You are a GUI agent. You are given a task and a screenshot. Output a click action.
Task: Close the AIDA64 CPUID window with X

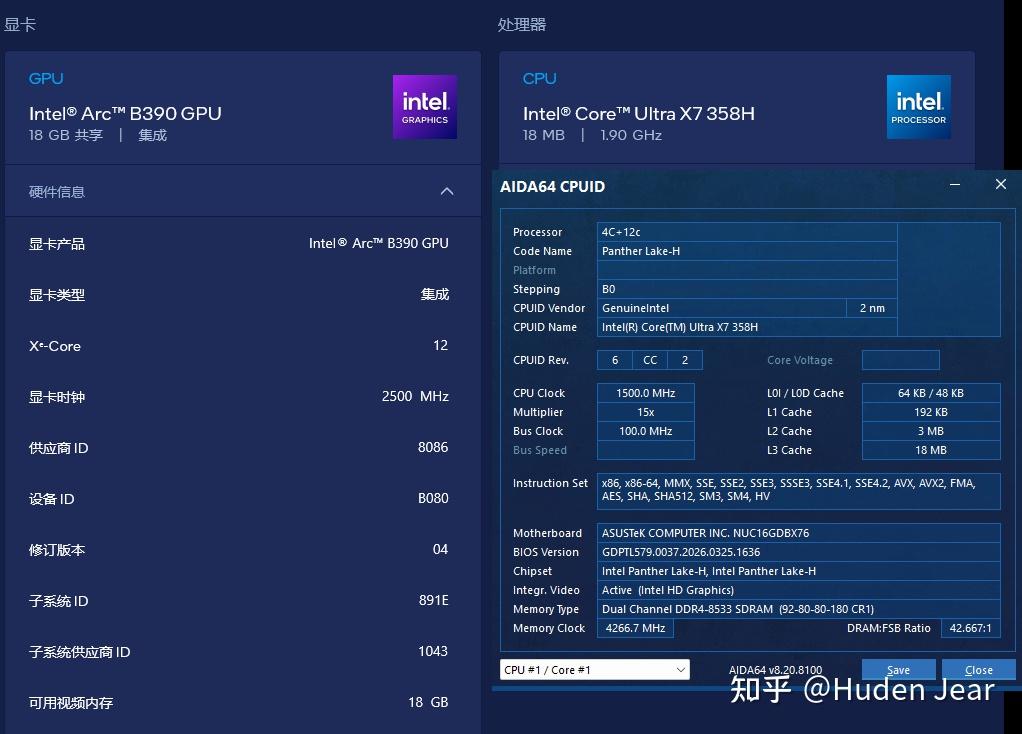(x=1000, y=184)
